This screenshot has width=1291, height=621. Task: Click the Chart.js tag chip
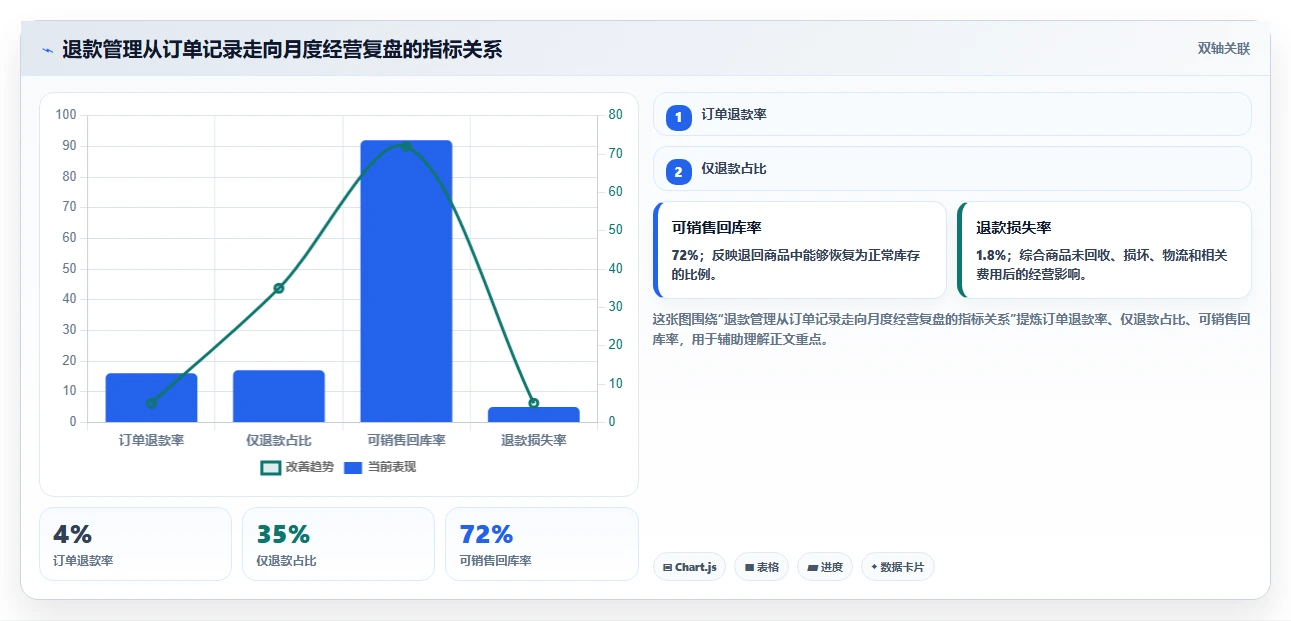tap(689, 567)
